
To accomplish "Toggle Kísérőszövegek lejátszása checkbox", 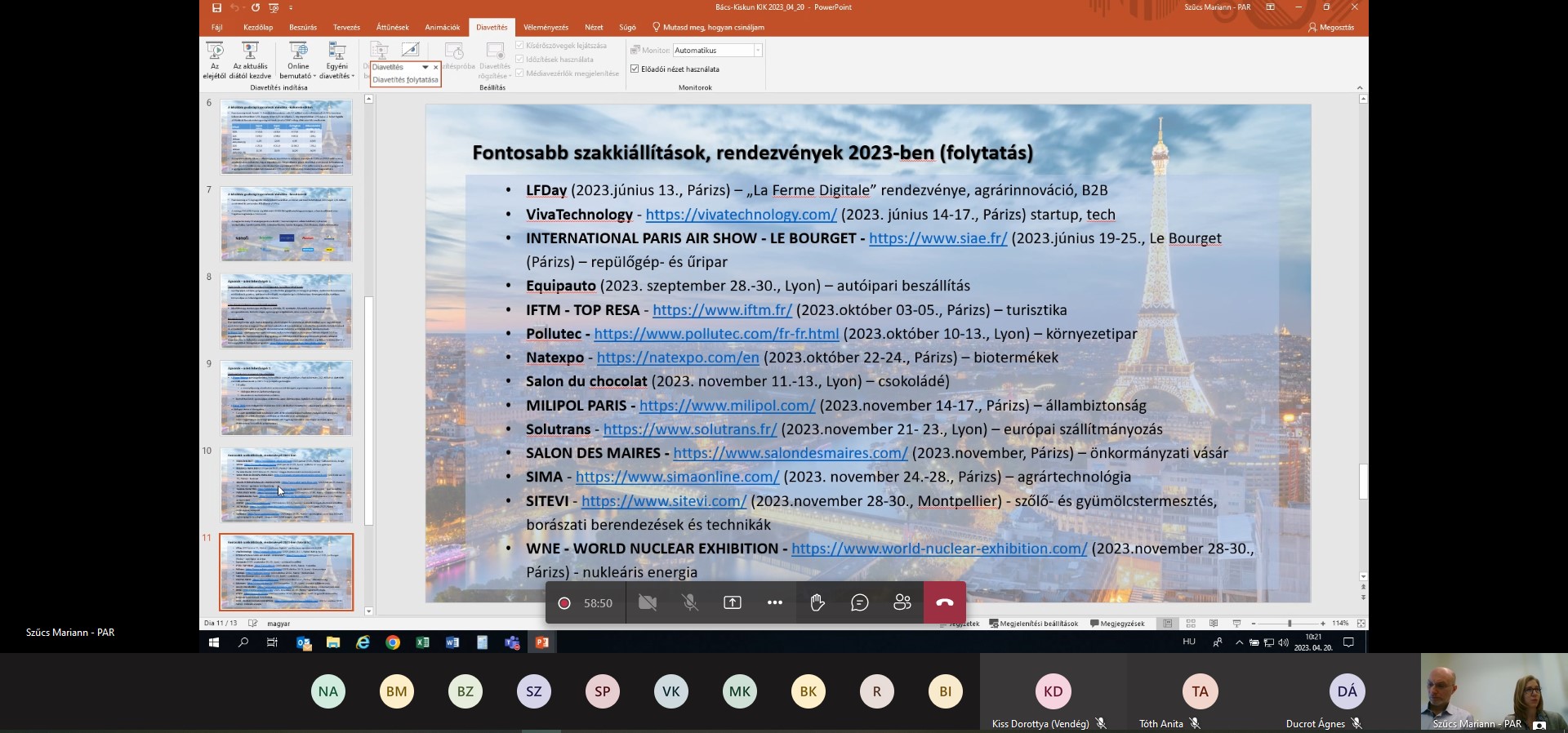I will click(519, 46).
